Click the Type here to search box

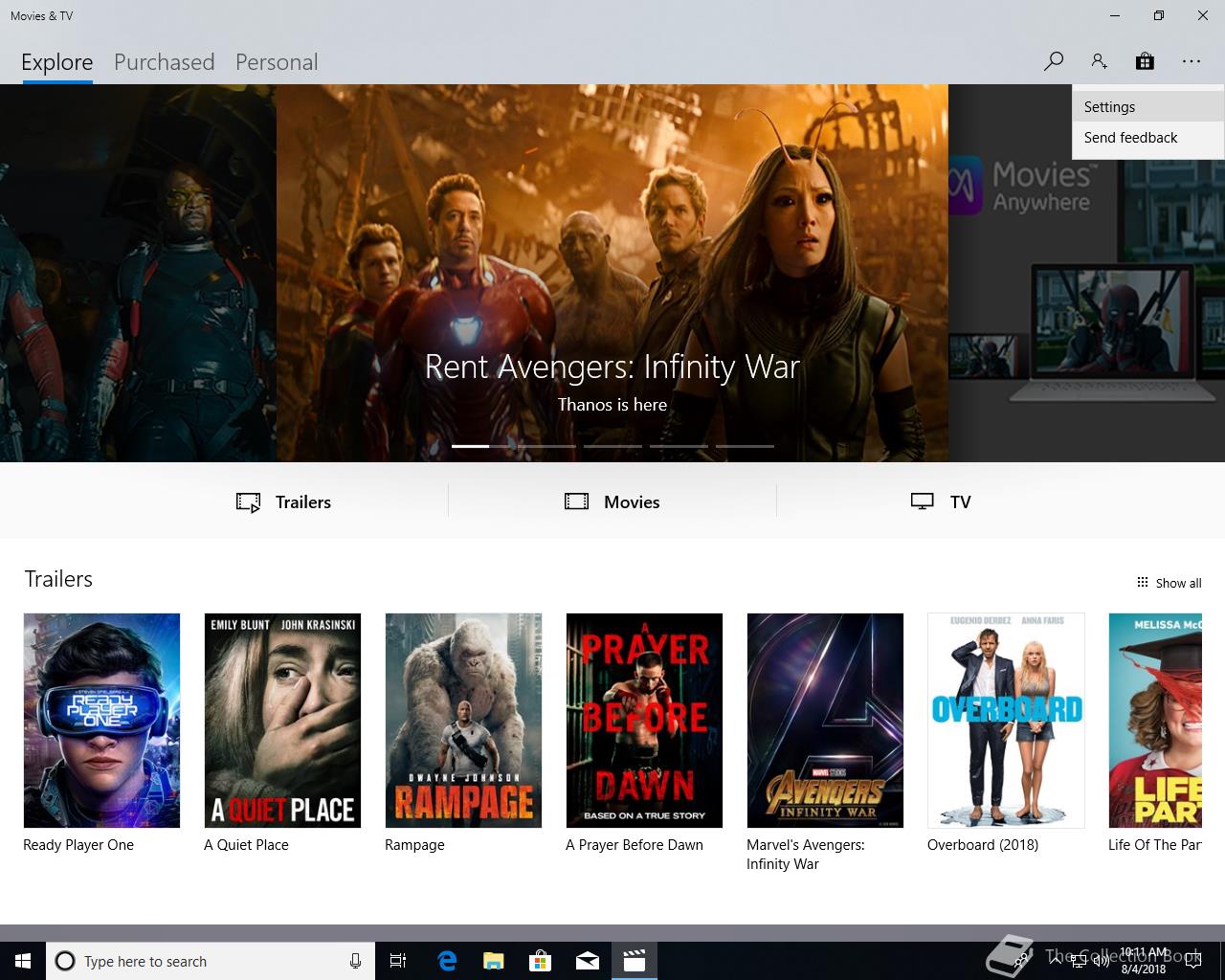pyautogui.click(x=211, y=961)
